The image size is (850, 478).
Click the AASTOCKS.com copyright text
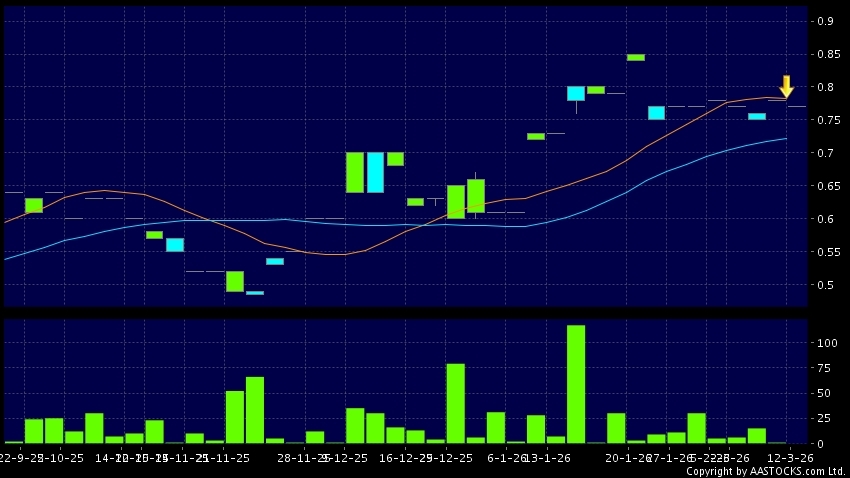pyautogui.click(x=767, y=471)
